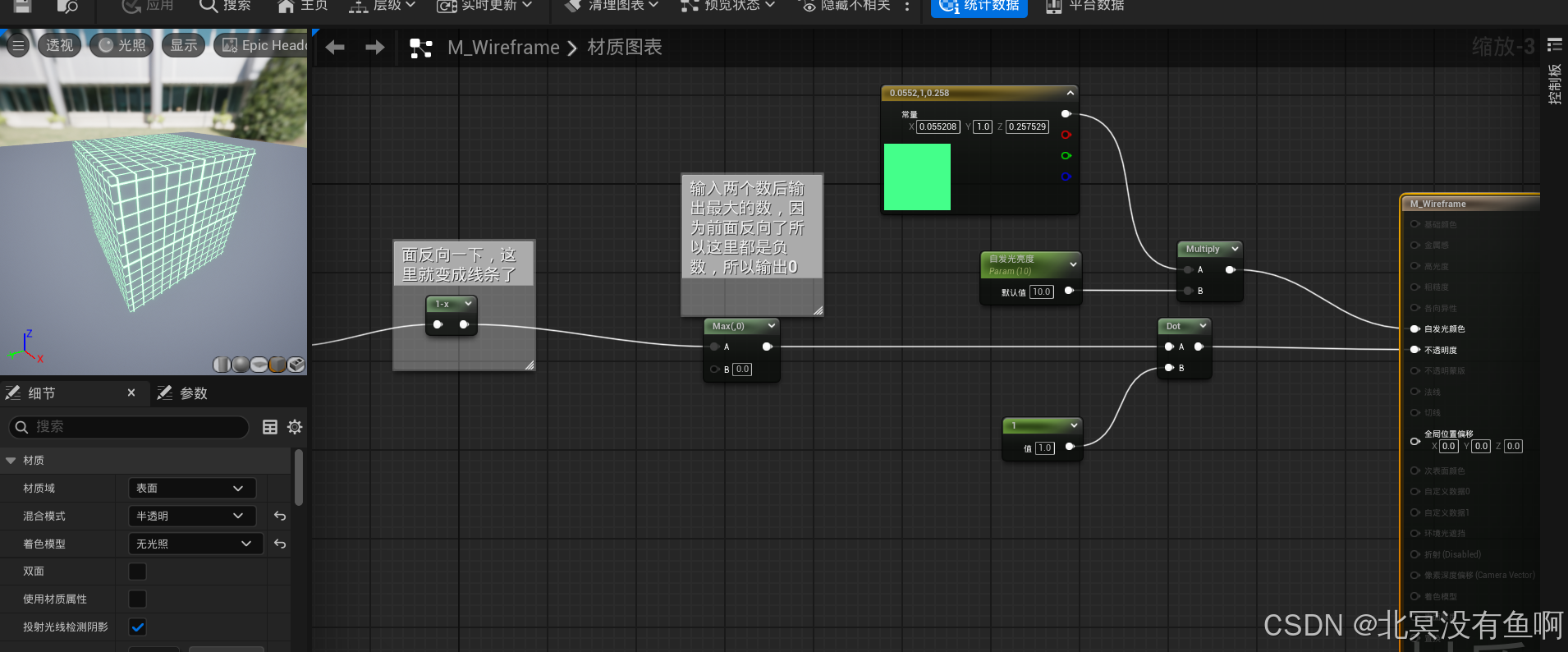
Task: Click the Save floppy disk icon in the toolbar
Action: pyautogui.click(x=23, y=5)
